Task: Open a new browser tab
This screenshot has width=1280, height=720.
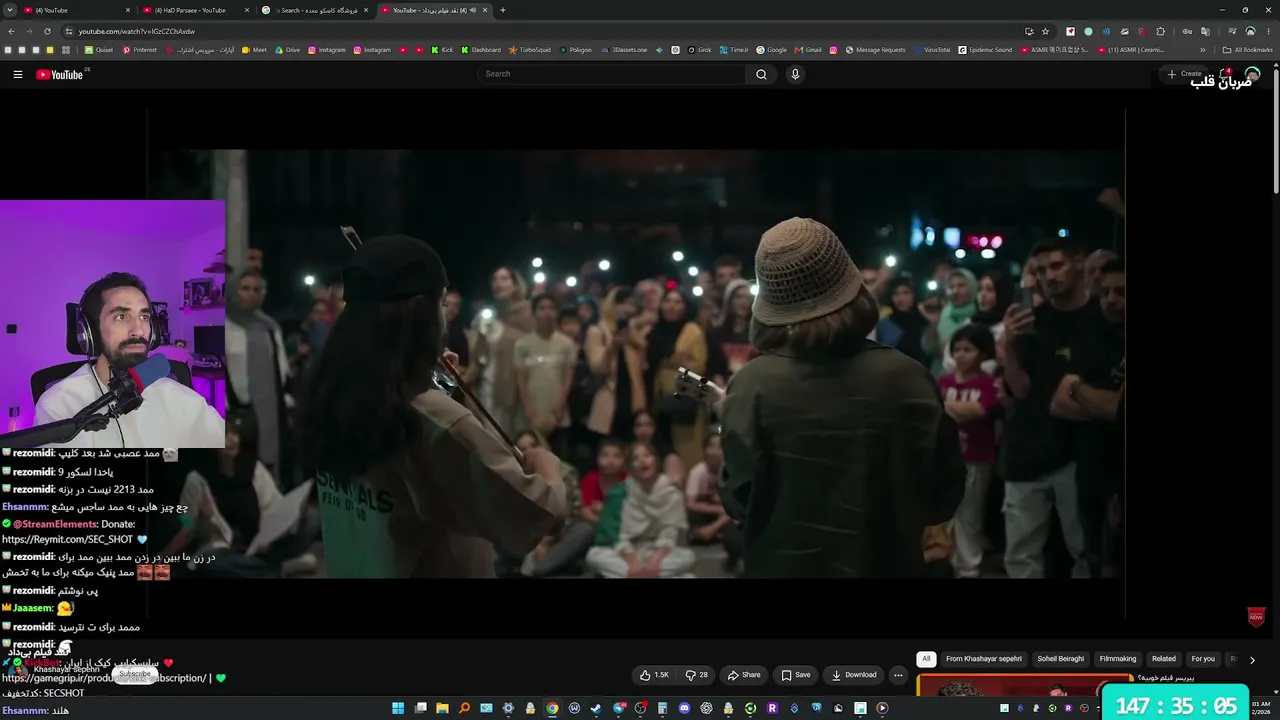Action: pyautogui.click(x=502, y=10)
